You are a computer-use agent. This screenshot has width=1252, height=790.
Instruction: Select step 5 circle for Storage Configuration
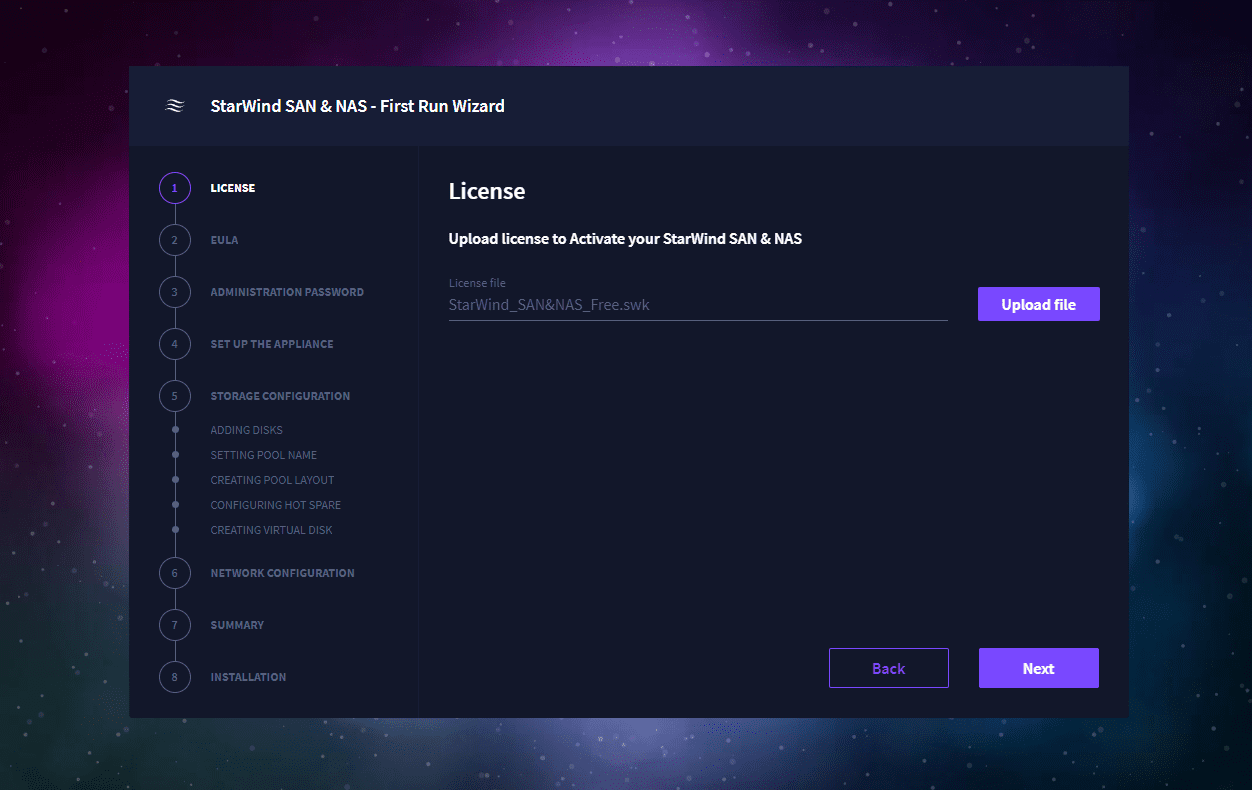pyautogui.click(x=174, y=396)
